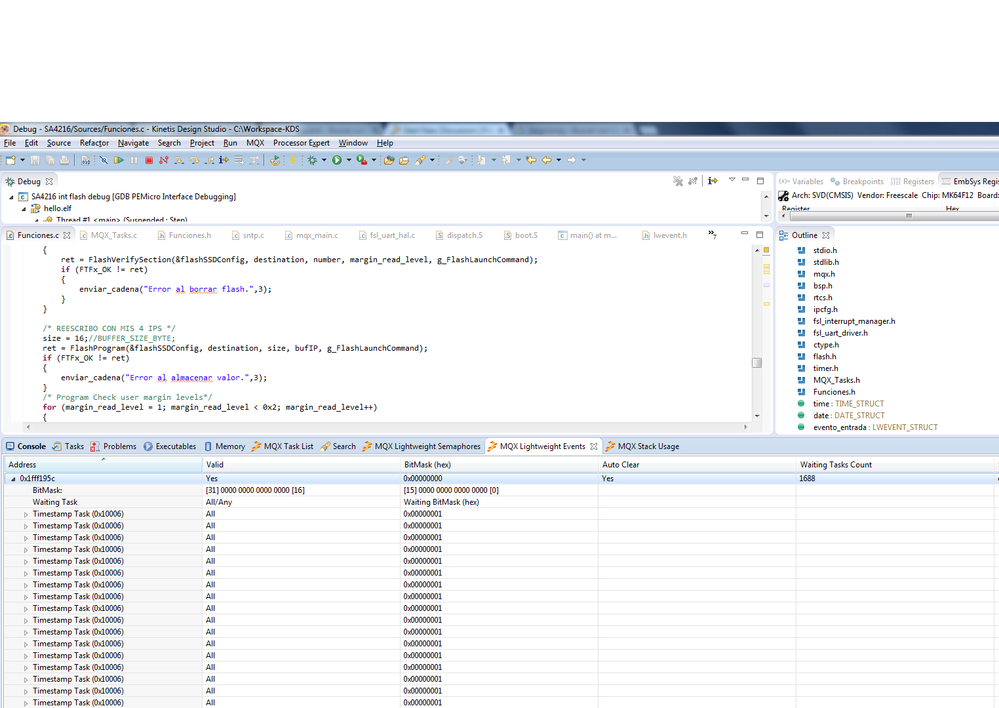Click the Forward navigation arrow icon
Viewport: 999px width, 708px height.
(x=571, y=160)
